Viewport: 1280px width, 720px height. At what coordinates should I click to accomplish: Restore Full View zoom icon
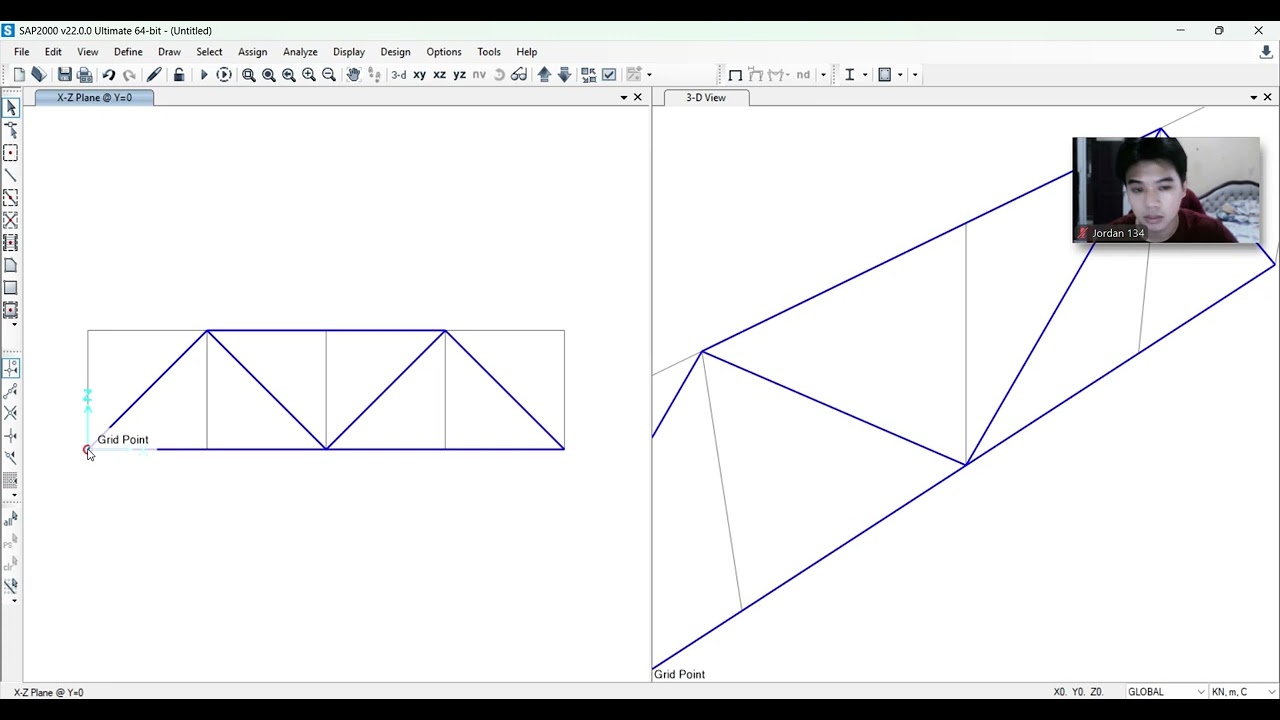point(269,75)
